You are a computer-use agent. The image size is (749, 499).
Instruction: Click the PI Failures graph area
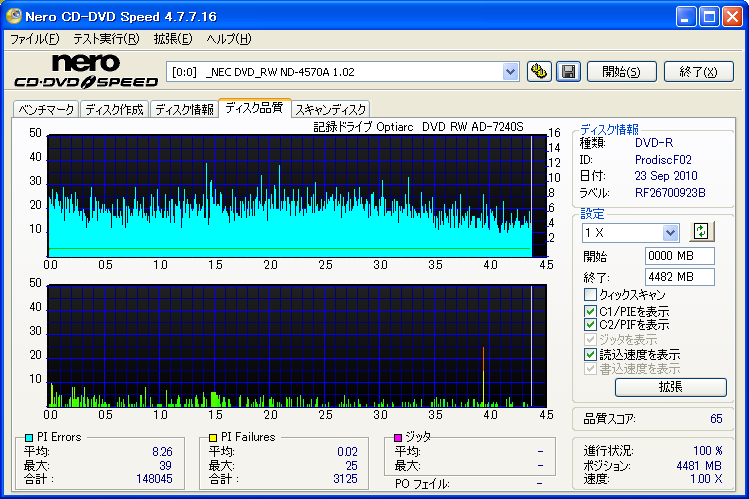(297, 346)
